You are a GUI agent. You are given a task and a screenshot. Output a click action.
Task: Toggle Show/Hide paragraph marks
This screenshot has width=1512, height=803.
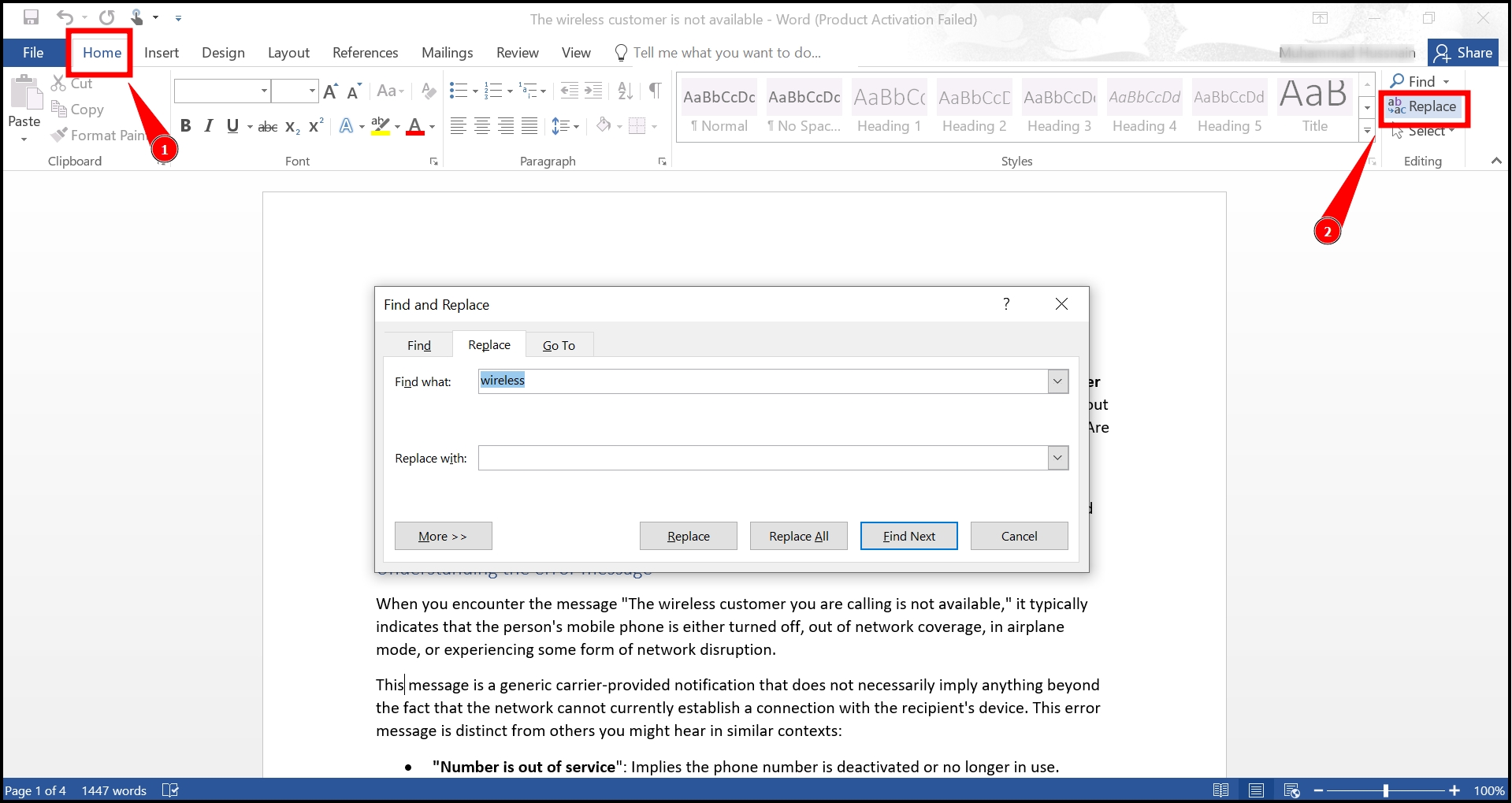pyautogui.click(x=655, y=91)
